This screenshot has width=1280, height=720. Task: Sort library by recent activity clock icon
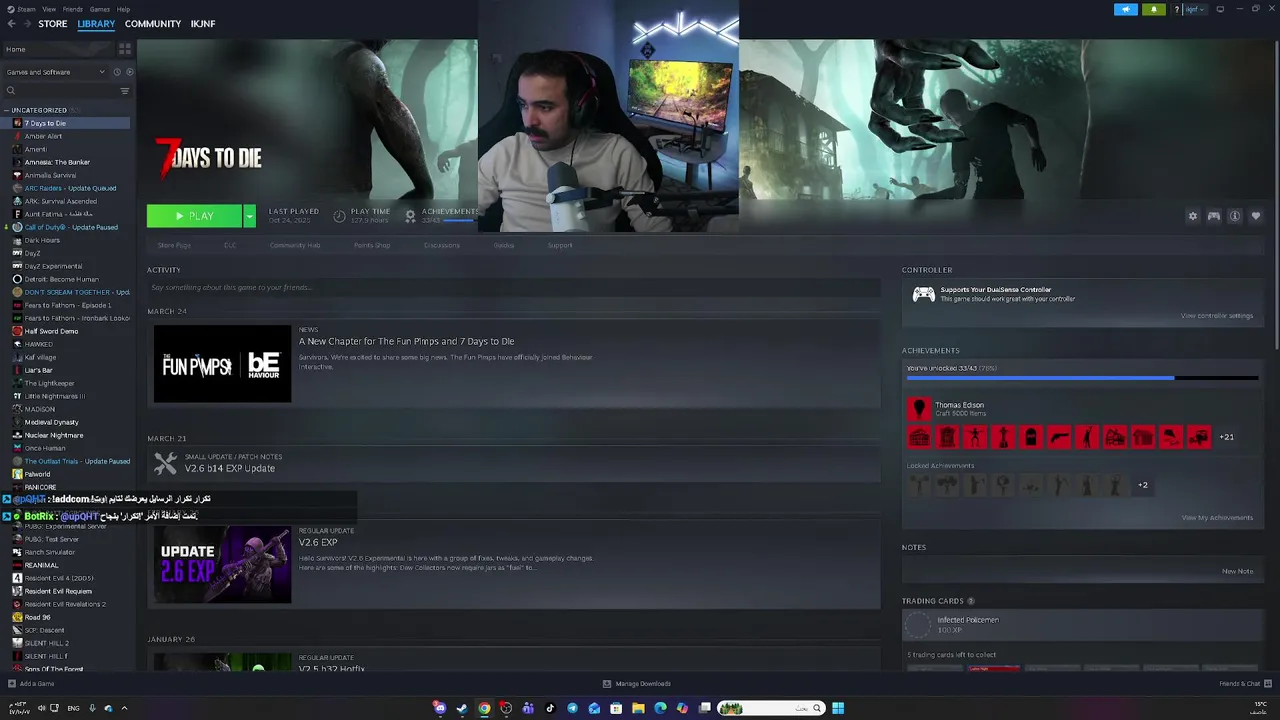tap(117, 72)
